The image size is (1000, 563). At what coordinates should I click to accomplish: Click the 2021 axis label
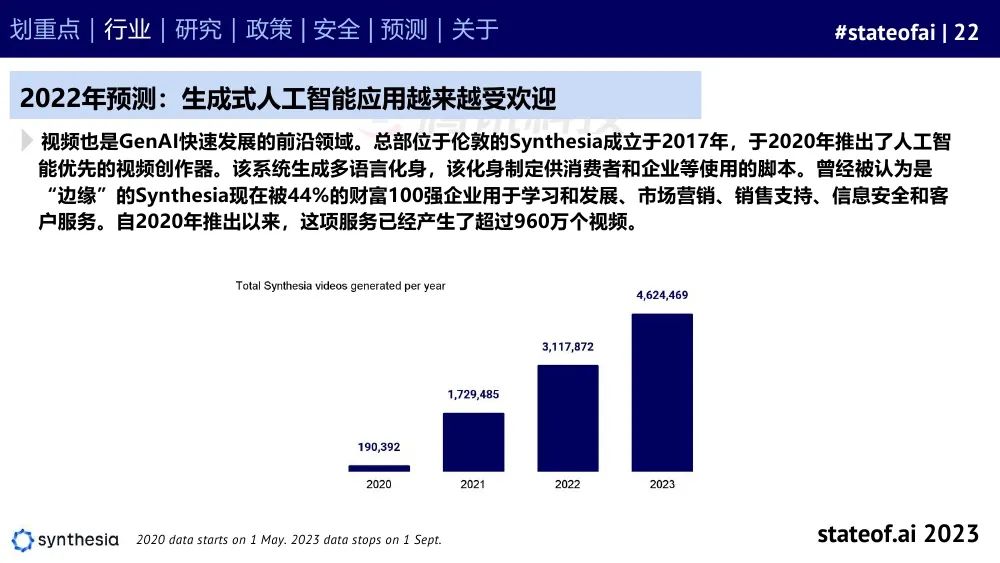(x=473, y=484)
